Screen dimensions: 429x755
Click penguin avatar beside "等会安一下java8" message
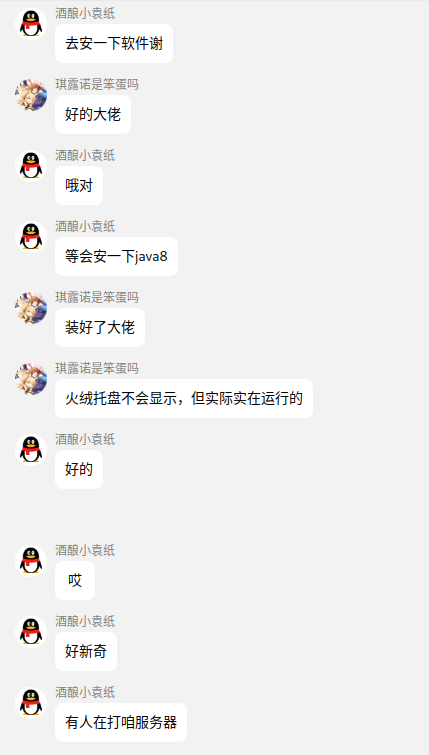[x=31, y=236]
